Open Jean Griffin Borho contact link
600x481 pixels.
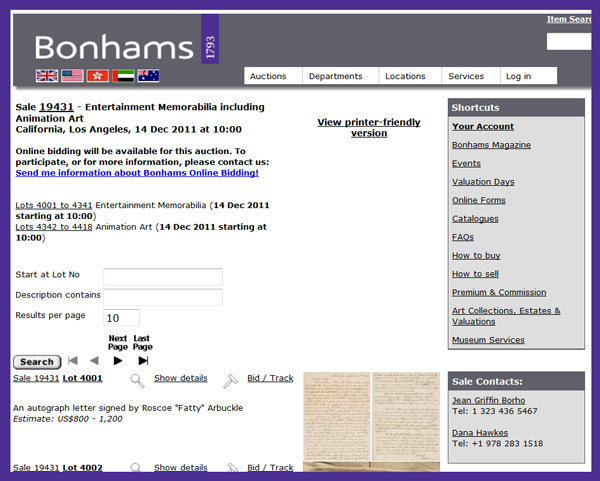click(x=489, y=400)
